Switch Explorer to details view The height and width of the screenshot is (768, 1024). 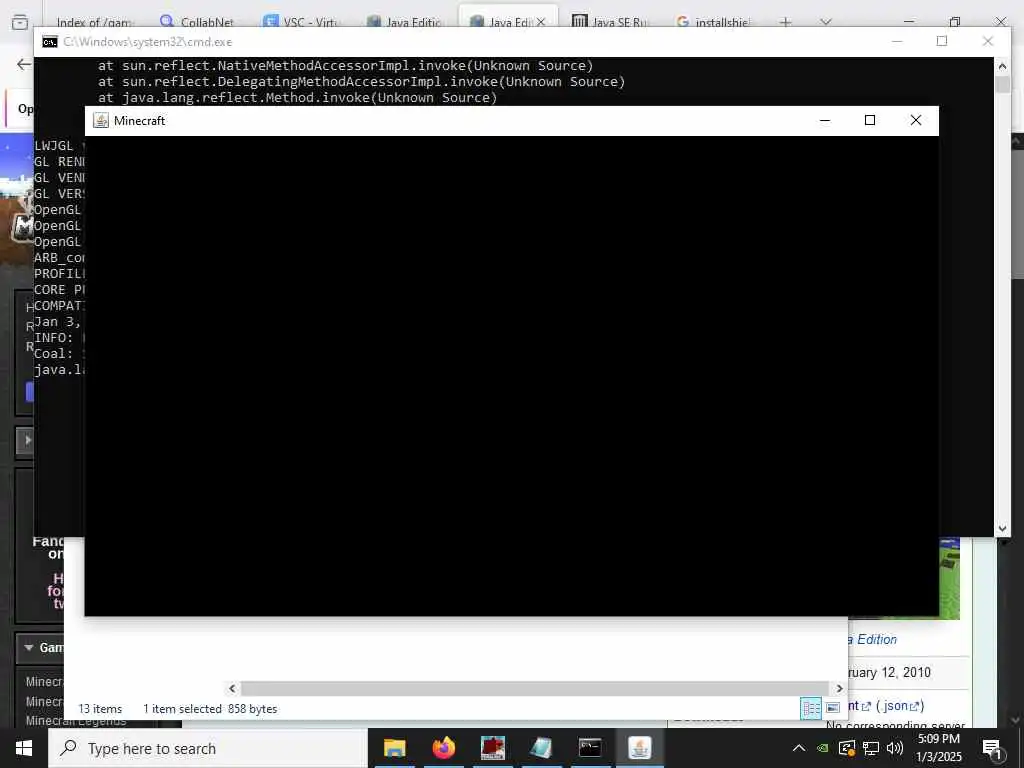(x=811, y=708)
